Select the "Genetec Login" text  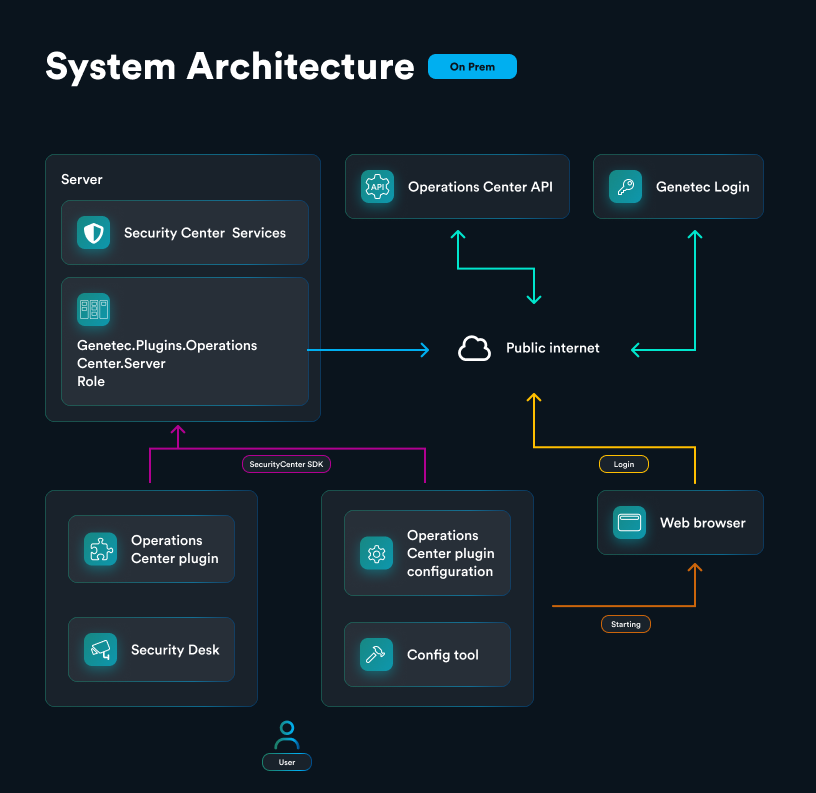click(703, 187)
